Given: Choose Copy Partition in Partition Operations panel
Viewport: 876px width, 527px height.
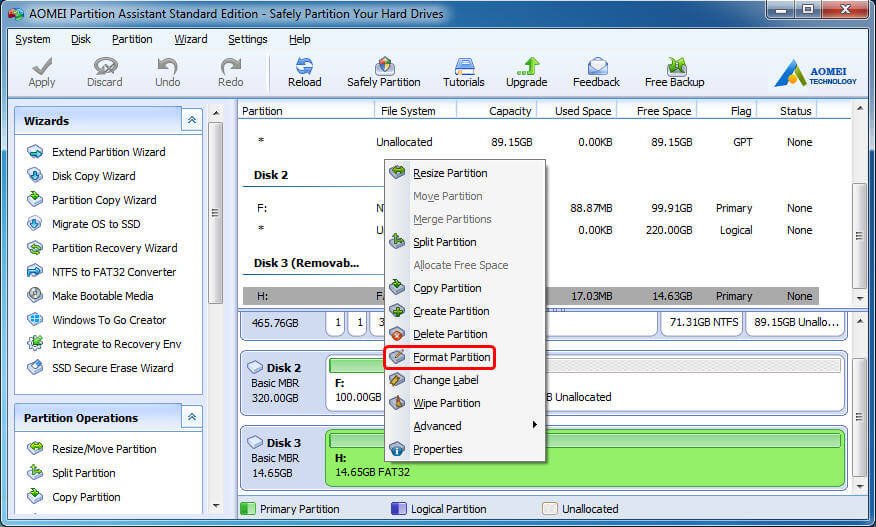Looking at the screenshot, I should 74,497.
